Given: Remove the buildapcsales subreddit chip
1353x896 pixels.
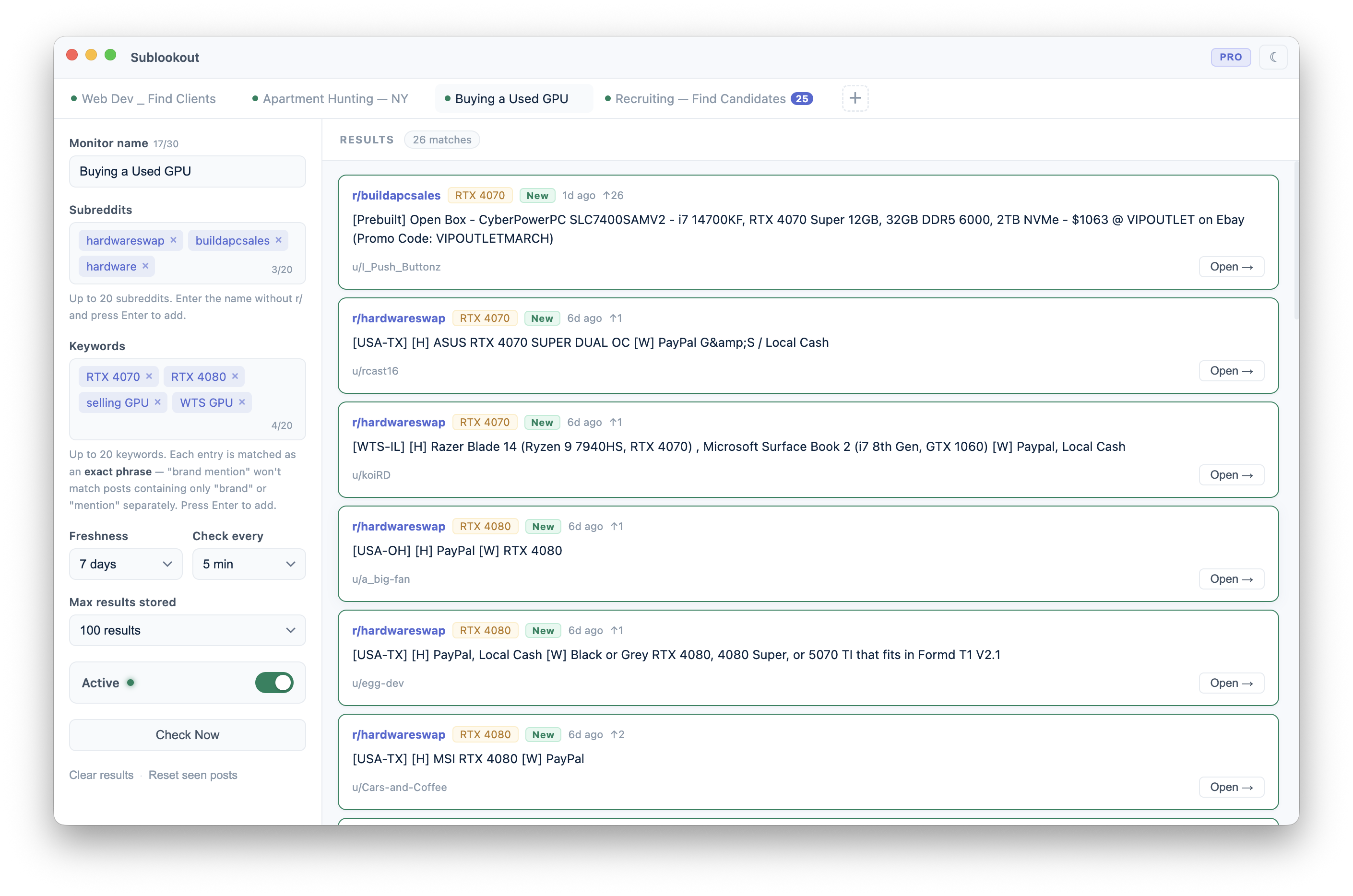Looking at the screenshot, I should 278,240.
